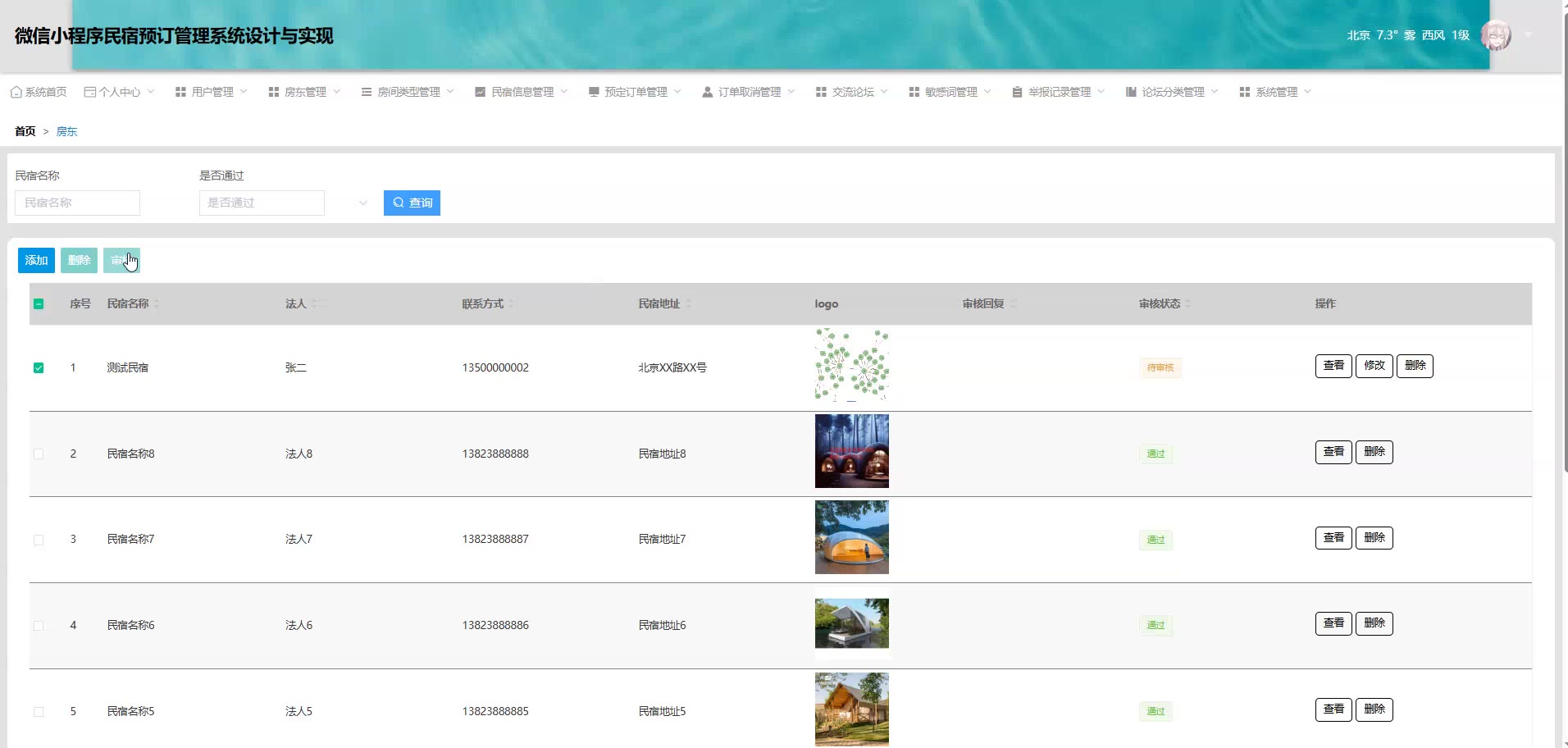Expand the 个人中心 menu chevron
This screenshot has width=1568, height=748.
point(151,92)
